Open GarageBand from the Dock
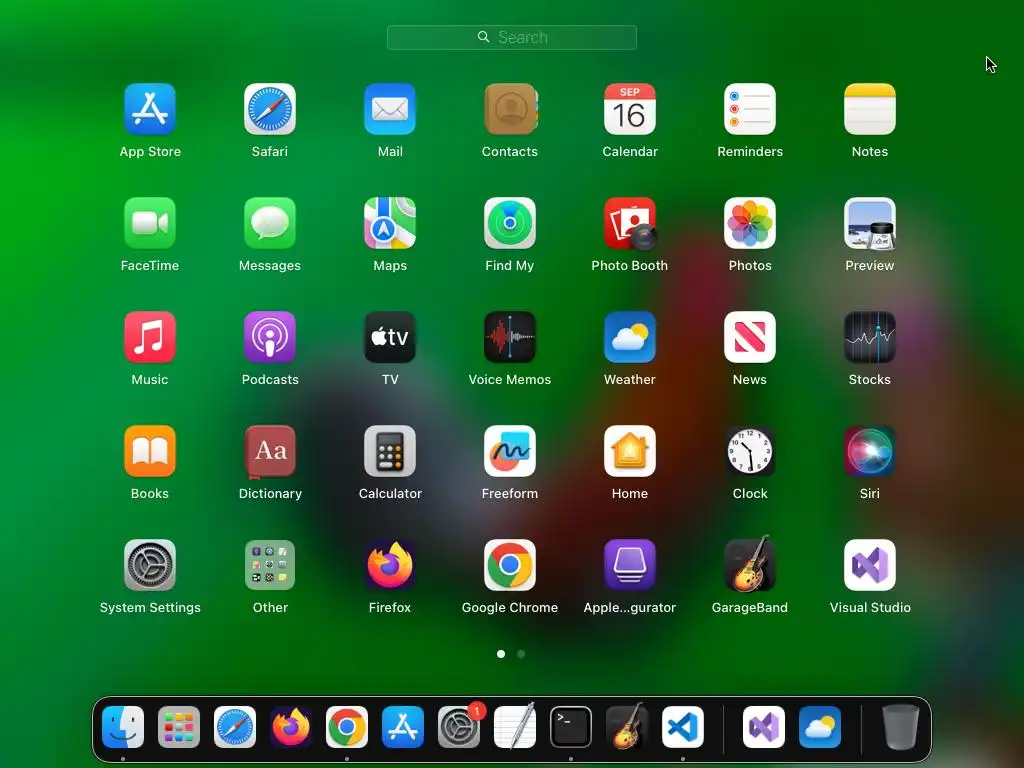1024x768 pixels. (x=627, y=726)
